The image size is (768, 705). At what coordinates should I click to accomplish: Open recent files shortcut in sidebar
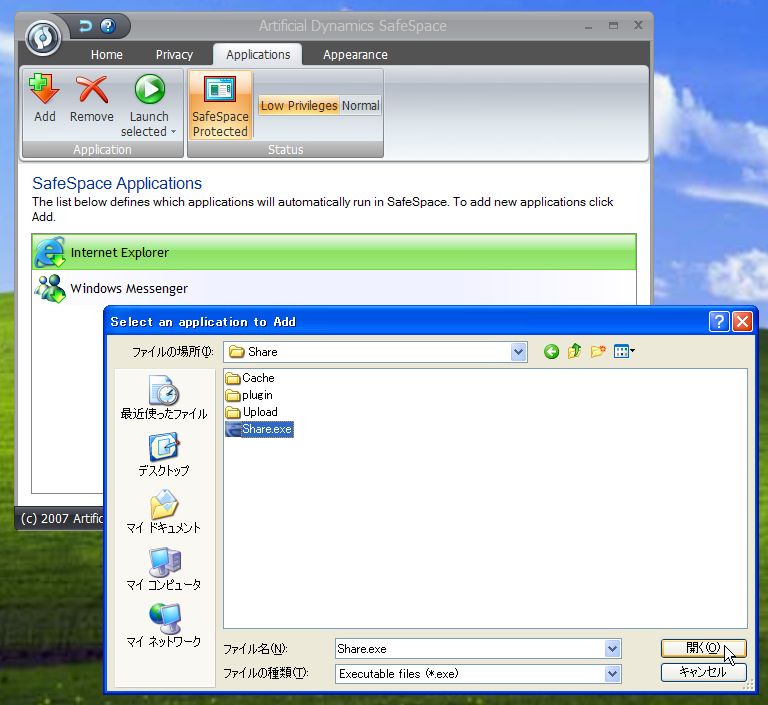tap(164, 397)
